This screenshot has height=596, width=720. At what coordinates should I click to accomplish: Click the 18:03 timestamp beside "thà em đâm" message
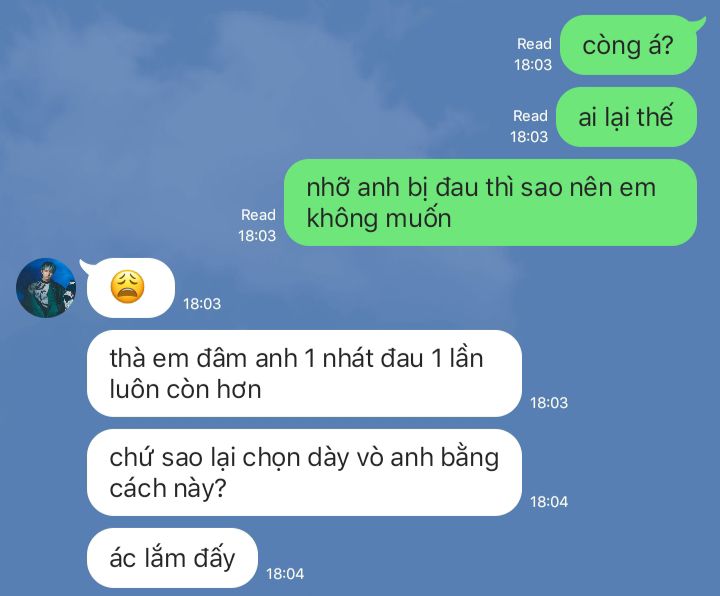(x=549, y=403)
